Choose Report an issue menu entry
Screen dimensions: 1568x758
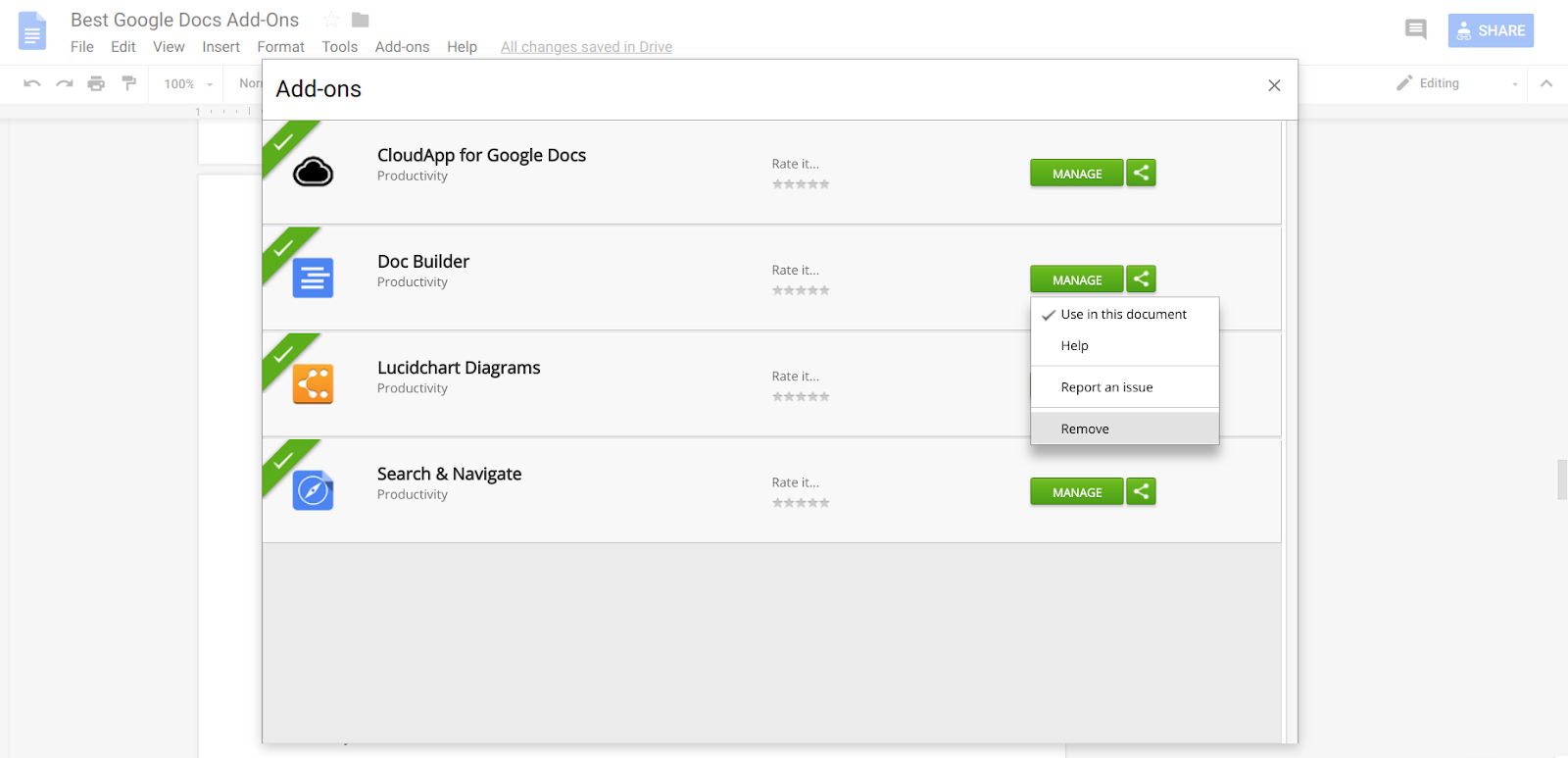coord(1124,387)
